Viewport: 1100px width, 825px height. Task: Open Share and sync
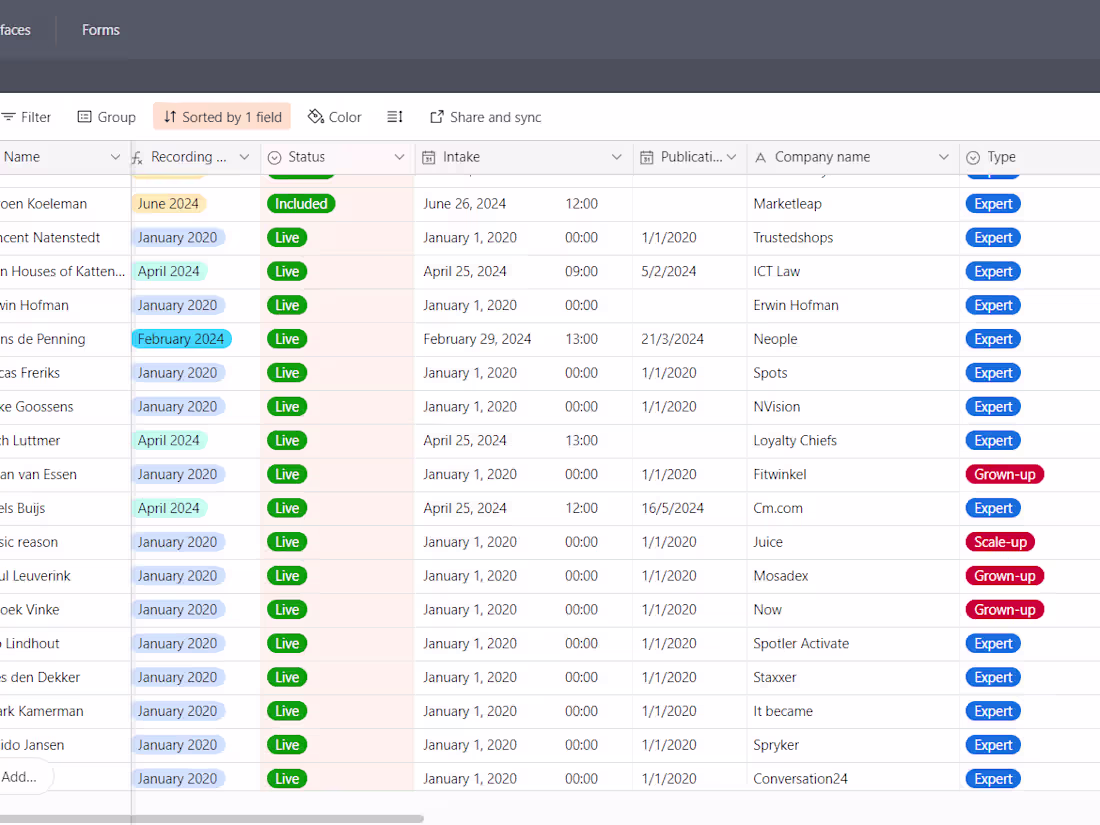485,117
